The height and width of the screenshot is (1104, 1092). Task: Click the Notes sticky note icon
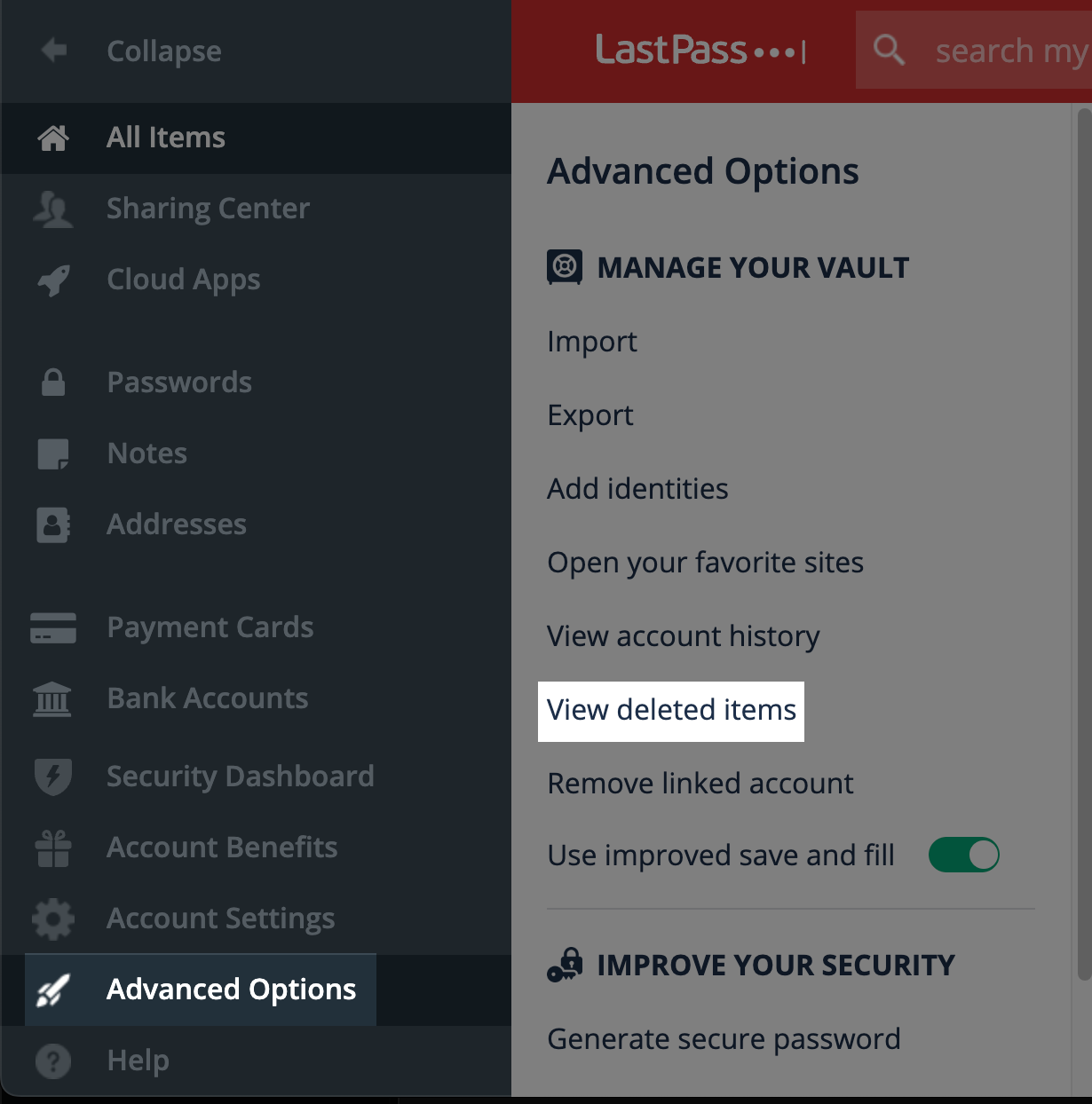tap(53, 453)
